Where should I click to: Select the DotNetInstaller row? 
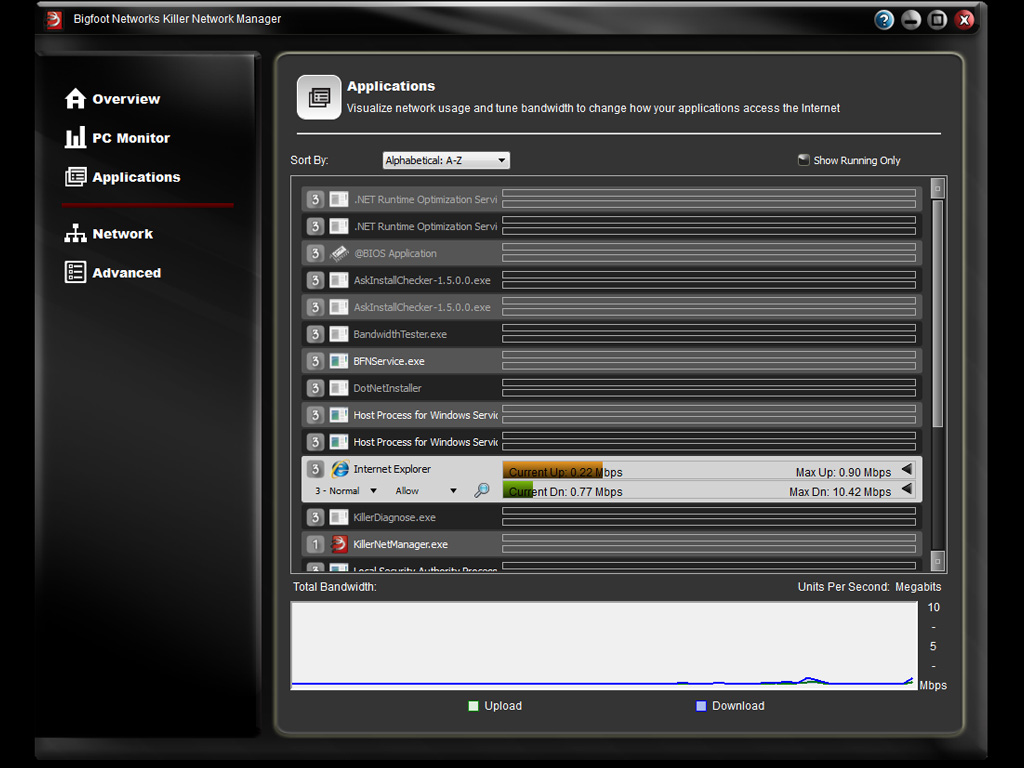(612, 388)
